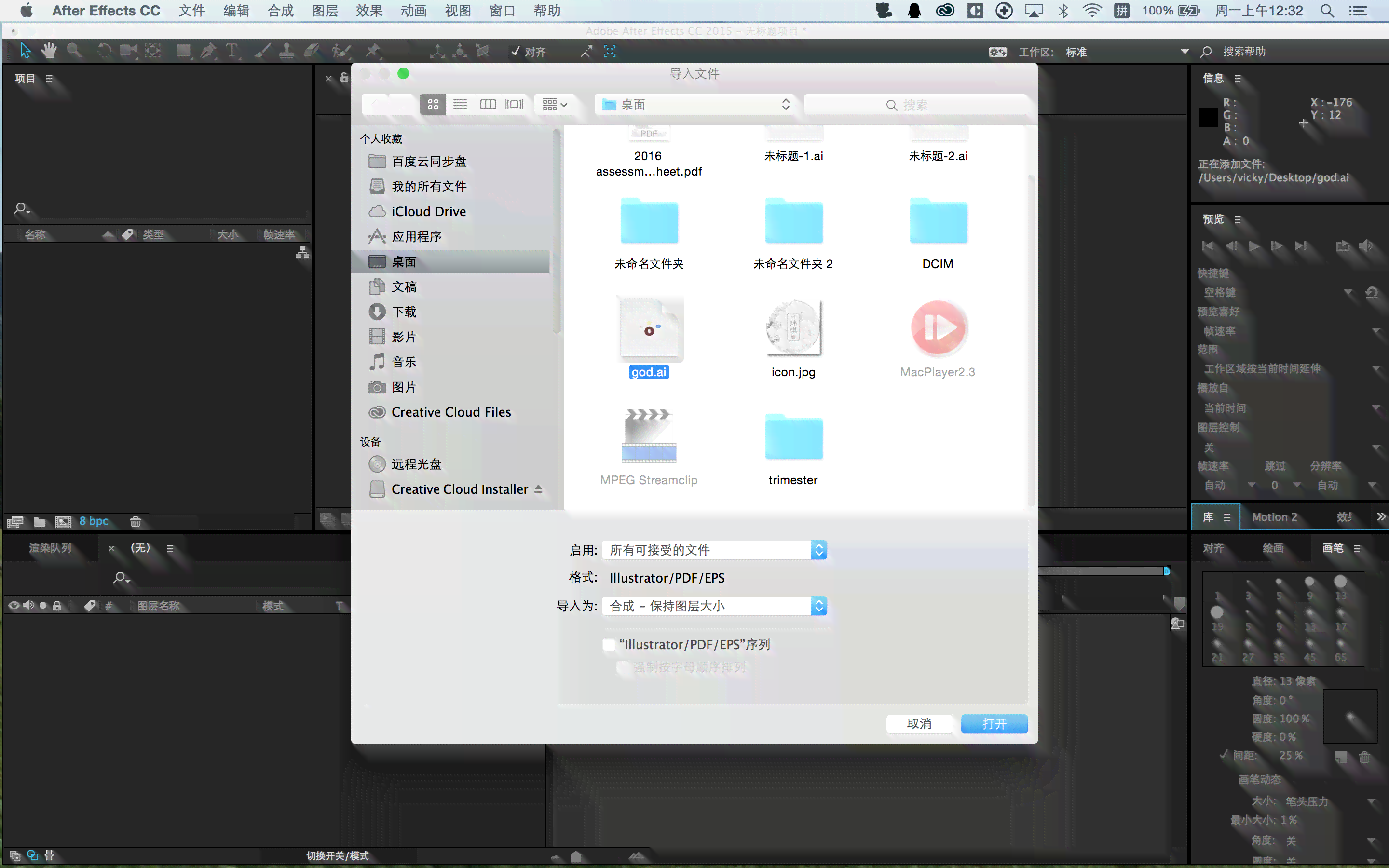
Task: Select the Puppet Pin tool
Action: click(373, 51)
